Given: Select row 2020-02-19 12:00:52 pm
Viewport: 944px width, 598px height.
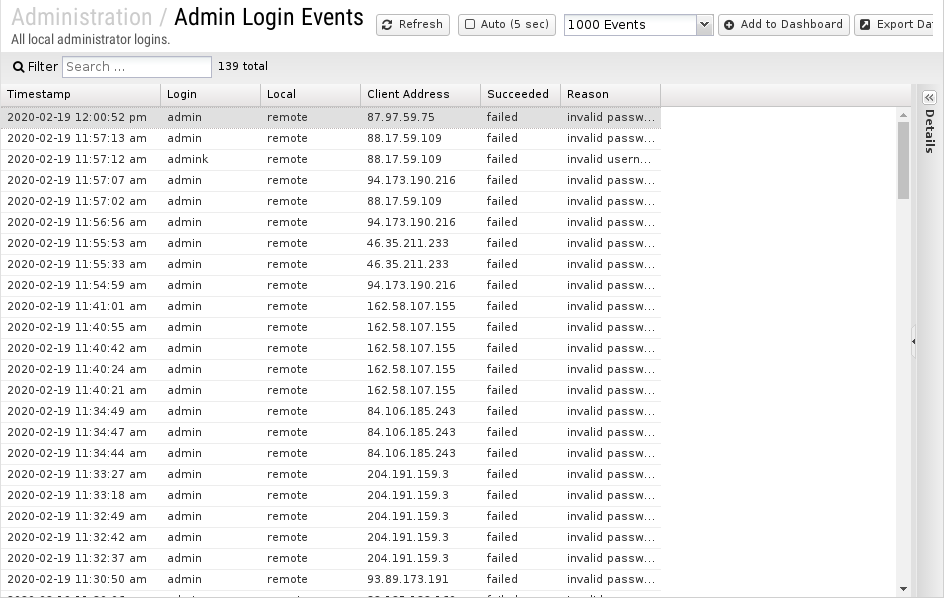Looking at the screenshot, I should click(x=331, y=117).
